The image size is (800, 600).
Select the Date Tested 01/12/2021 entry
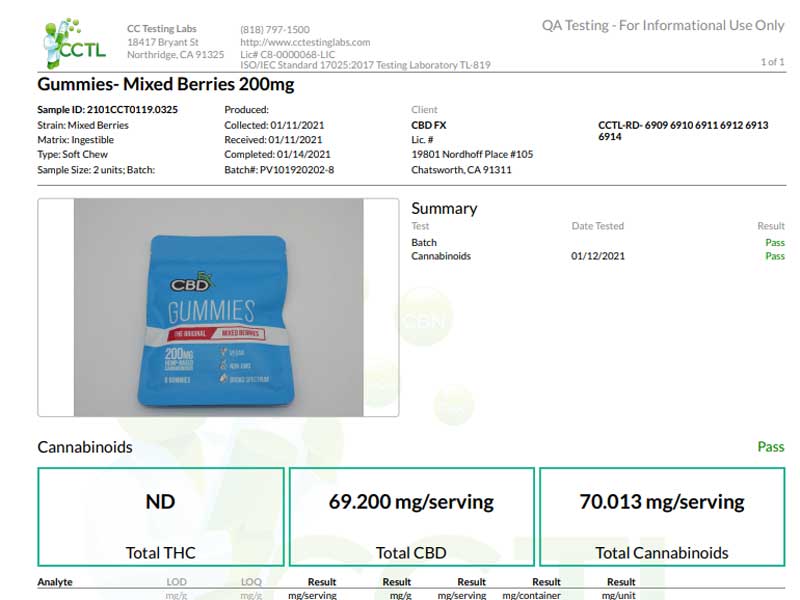tap(600, 256)
